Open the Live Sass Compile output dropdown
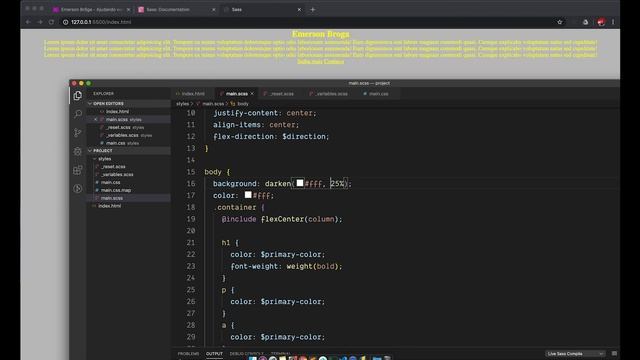Image resolution: width=640 pixels, height=360 pixels. pos(575,353)
